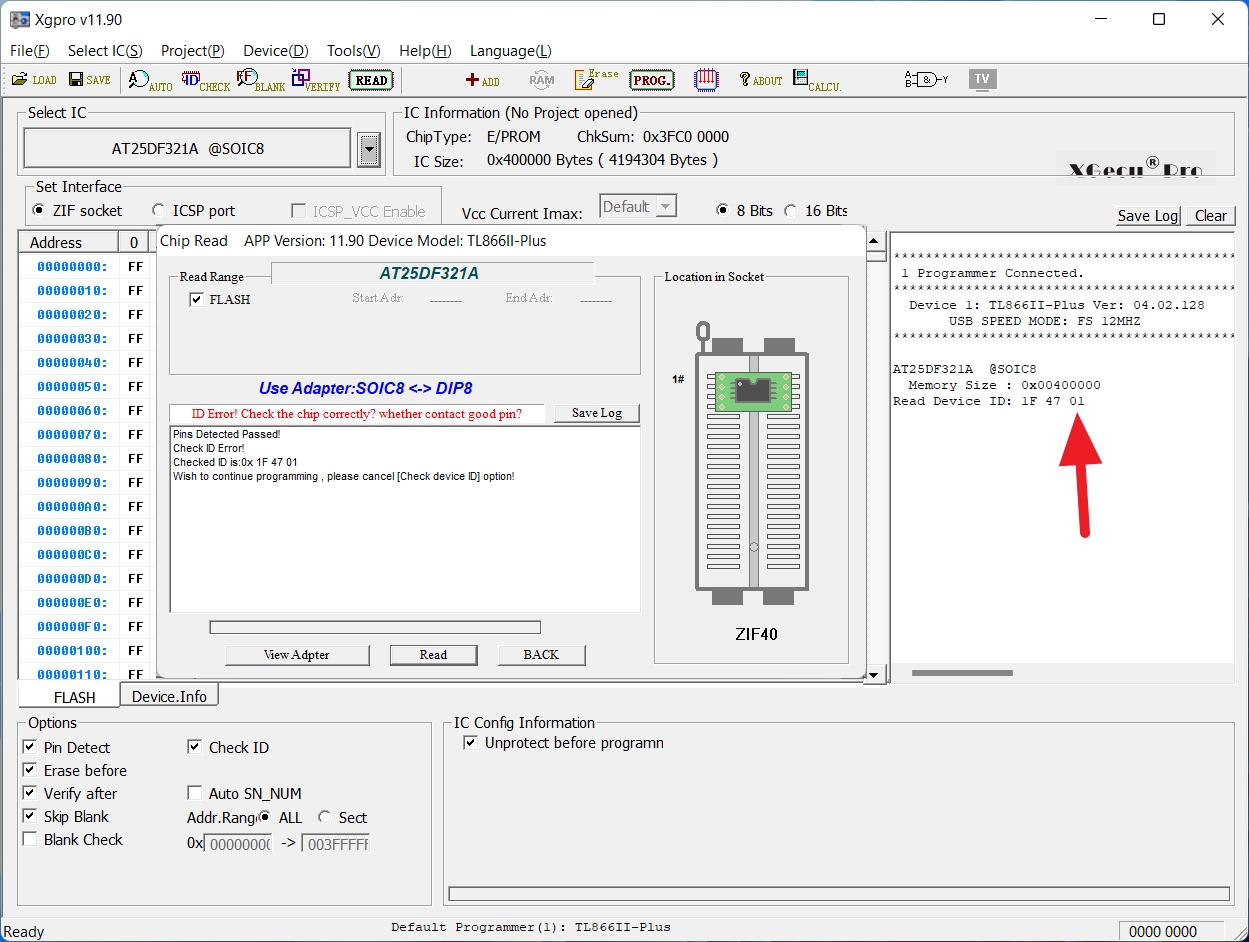The height and width of the screenshot is (942, 1249).
Task: Open the Erase chip toolbar tool
Action: tap(596, 80)
